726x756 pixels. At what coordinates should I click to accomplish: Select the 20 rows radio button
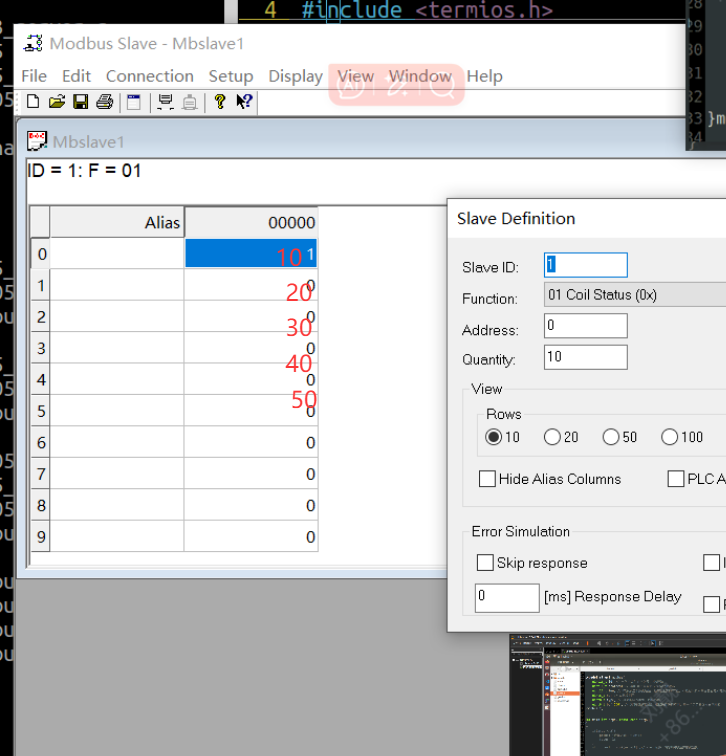click(552, 437)
